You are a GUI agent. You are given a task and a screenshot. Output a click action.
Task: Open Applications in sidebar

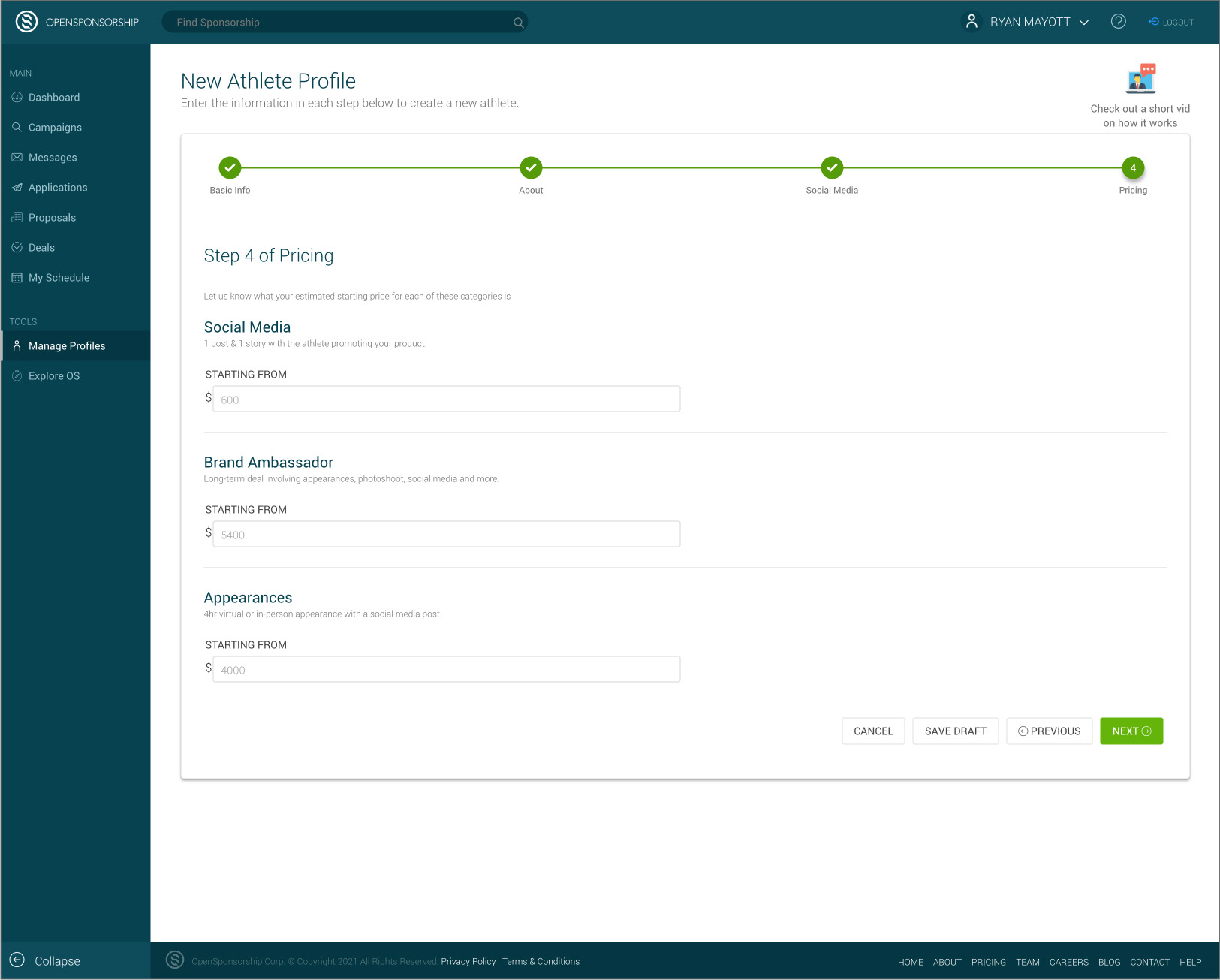[x=75, y=188]
